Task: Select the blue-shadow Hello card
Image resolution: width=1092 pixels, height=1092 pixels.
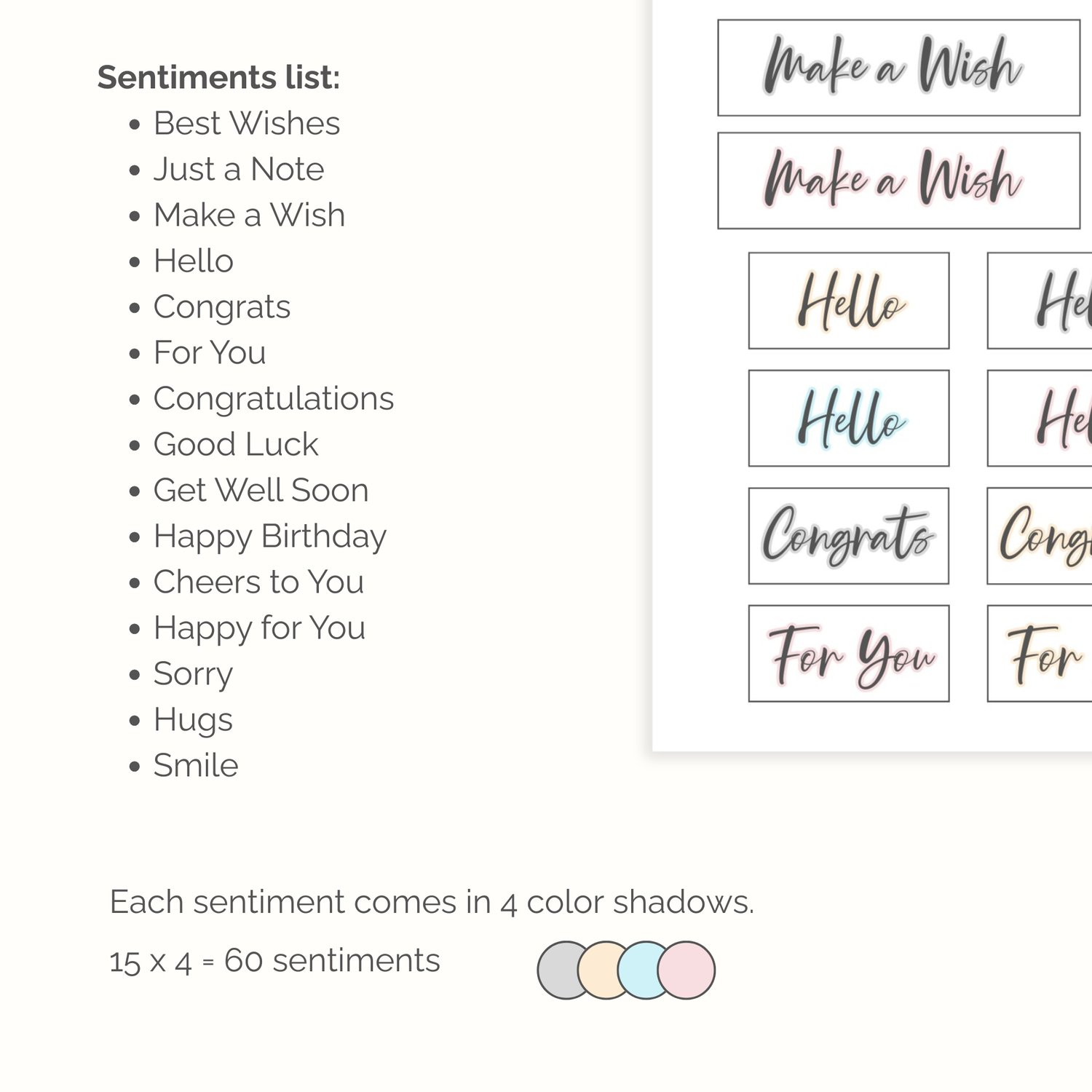Action: (849, 418)
